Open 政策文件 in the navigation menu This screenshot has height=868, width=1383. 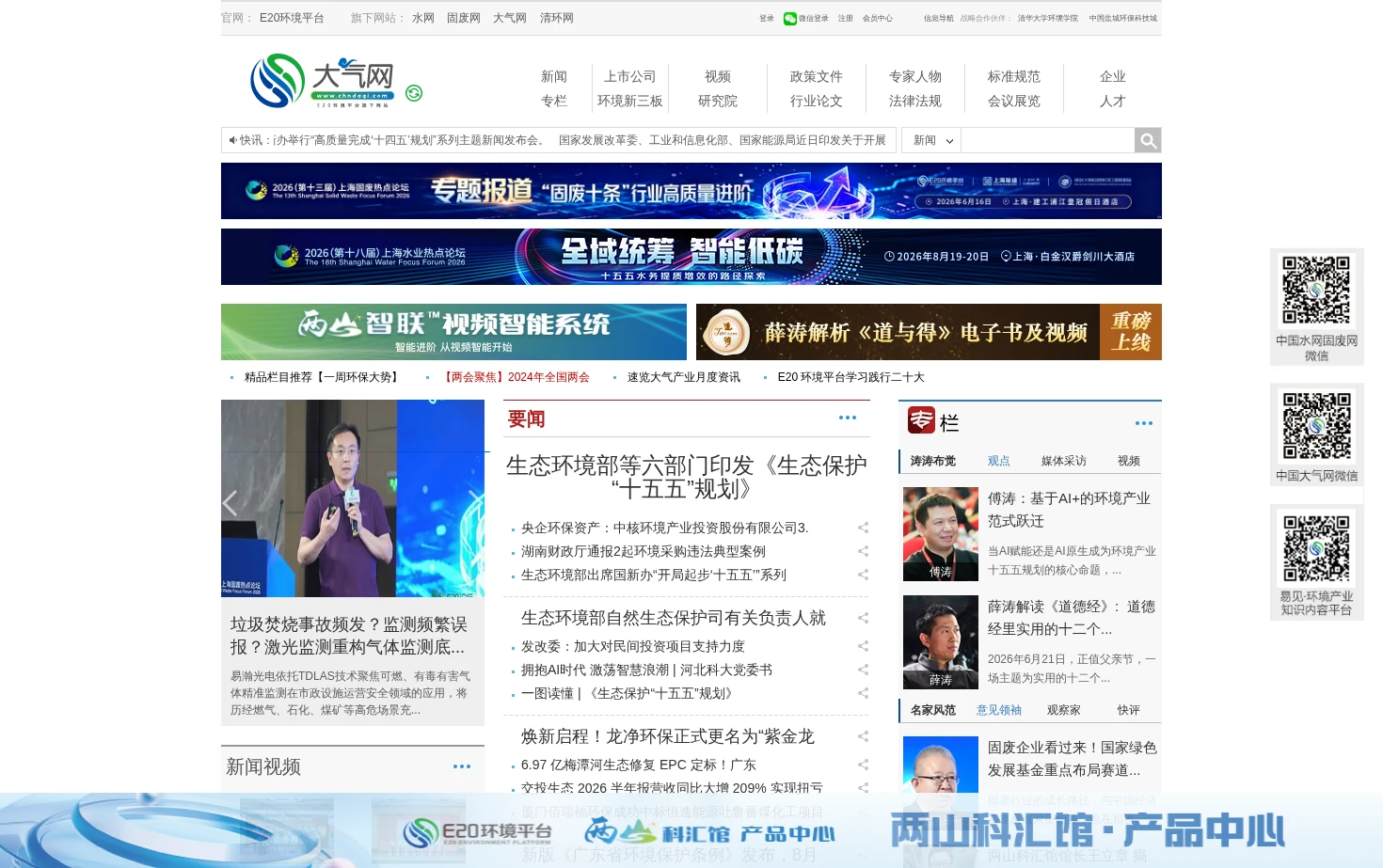pos(816,76)
